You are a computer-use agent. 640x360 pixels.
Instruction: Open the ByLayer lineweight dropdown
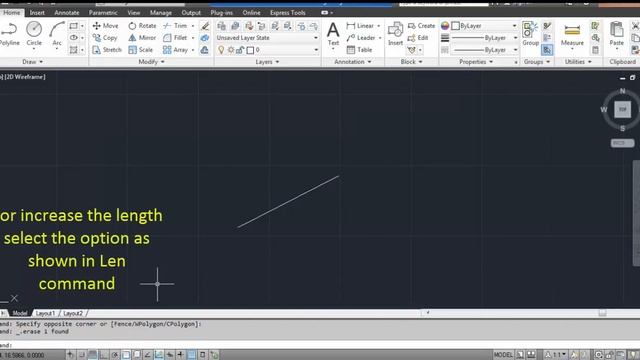[484, 38]
